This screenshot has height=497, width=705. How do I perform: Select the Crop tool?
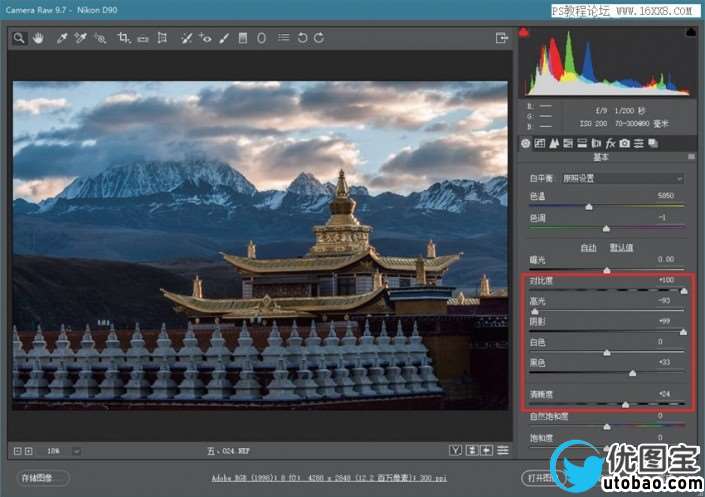[123, 38]
